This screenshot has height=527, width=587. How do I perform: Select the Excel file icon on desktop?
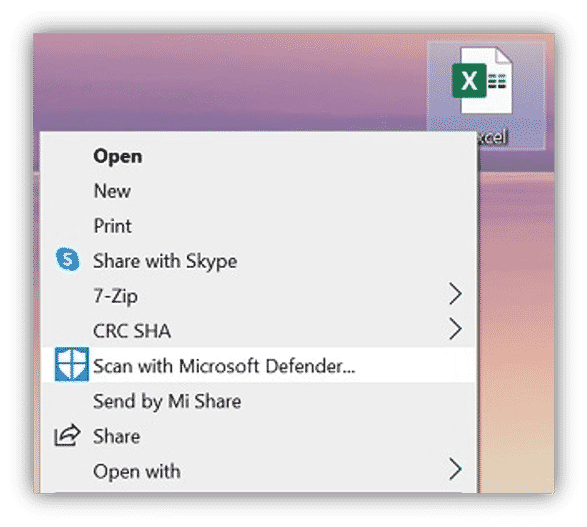point(482,80)
